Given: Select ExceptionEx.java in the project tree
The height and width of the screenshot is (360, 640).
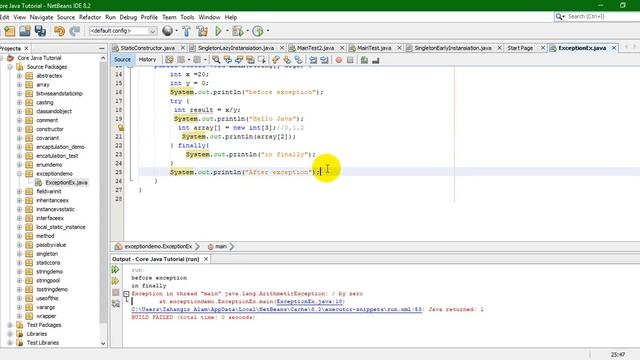Looking at the screenshot, I should [x=66, y=183].
